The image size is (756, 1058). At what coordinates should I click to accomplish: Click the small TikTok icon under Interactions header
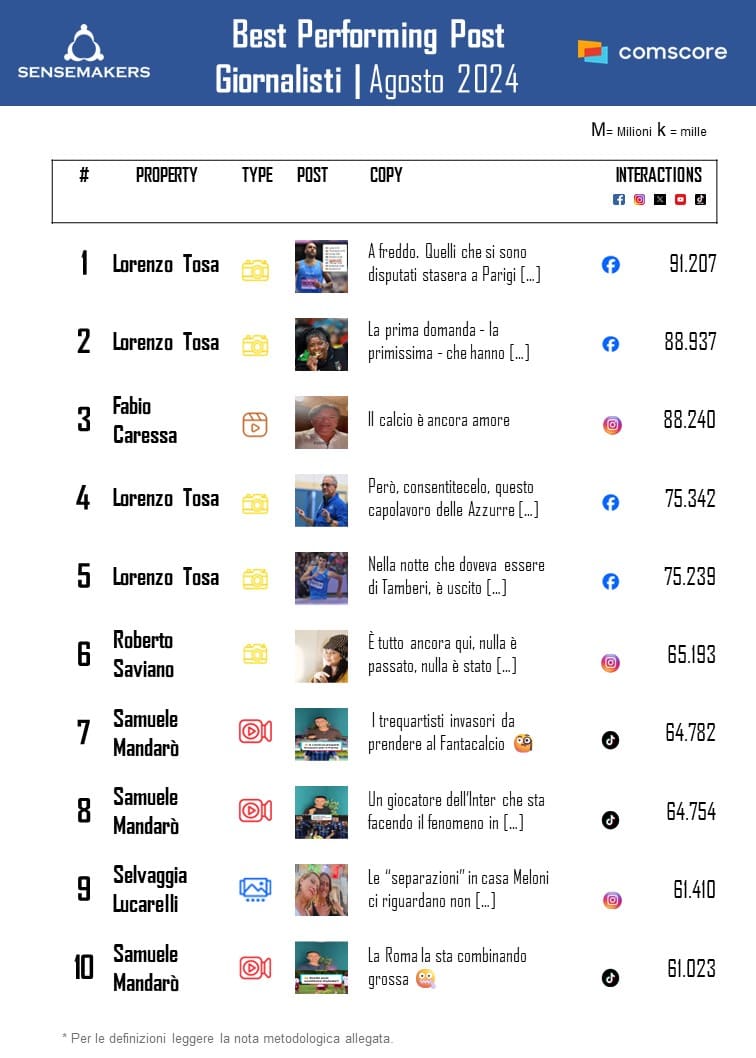coord(701,198)
